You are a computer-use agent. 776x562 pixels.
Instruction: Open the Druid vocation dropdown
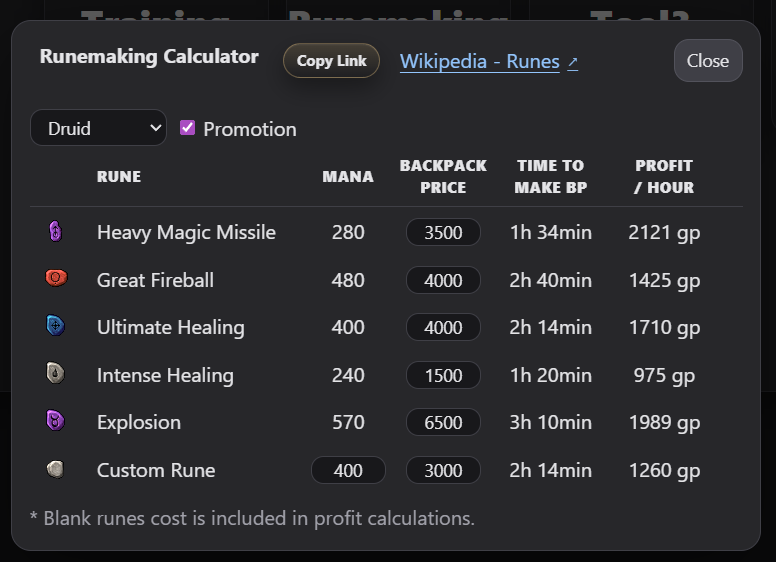[98, 128]
